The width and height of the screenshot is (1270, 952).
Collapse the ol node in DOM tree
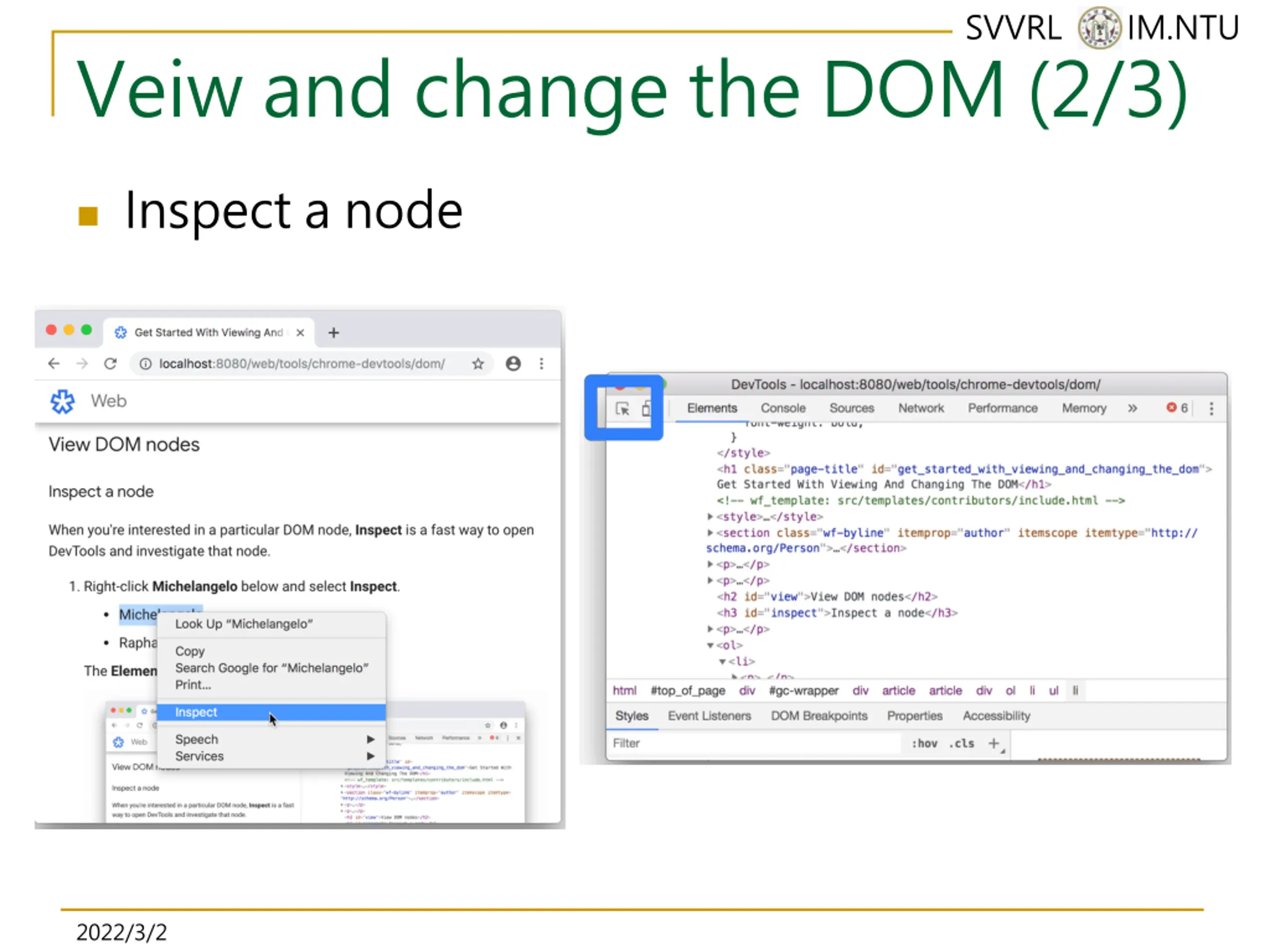tap(710, 646)
